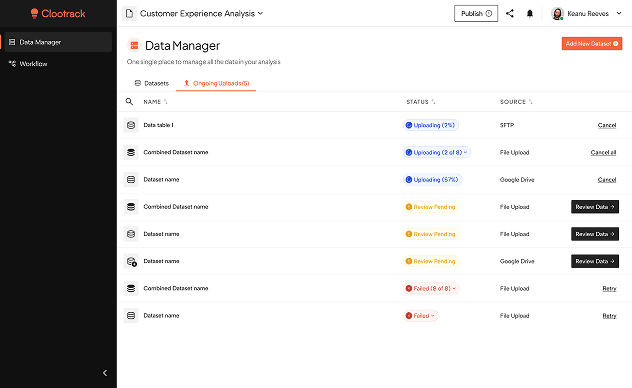Select Ongoing Uploads tab
Viewport: 632px width, 388px height.
coord(216,83)
